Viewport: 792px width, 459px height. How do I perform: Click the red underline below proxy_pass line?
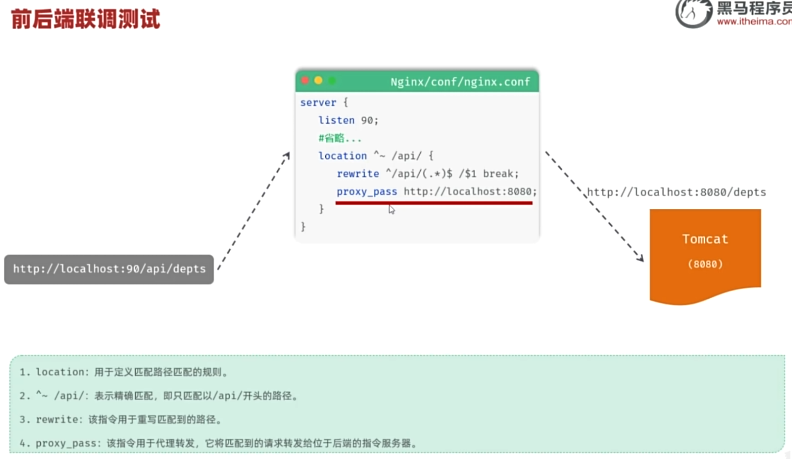click(x=434, y=203)
